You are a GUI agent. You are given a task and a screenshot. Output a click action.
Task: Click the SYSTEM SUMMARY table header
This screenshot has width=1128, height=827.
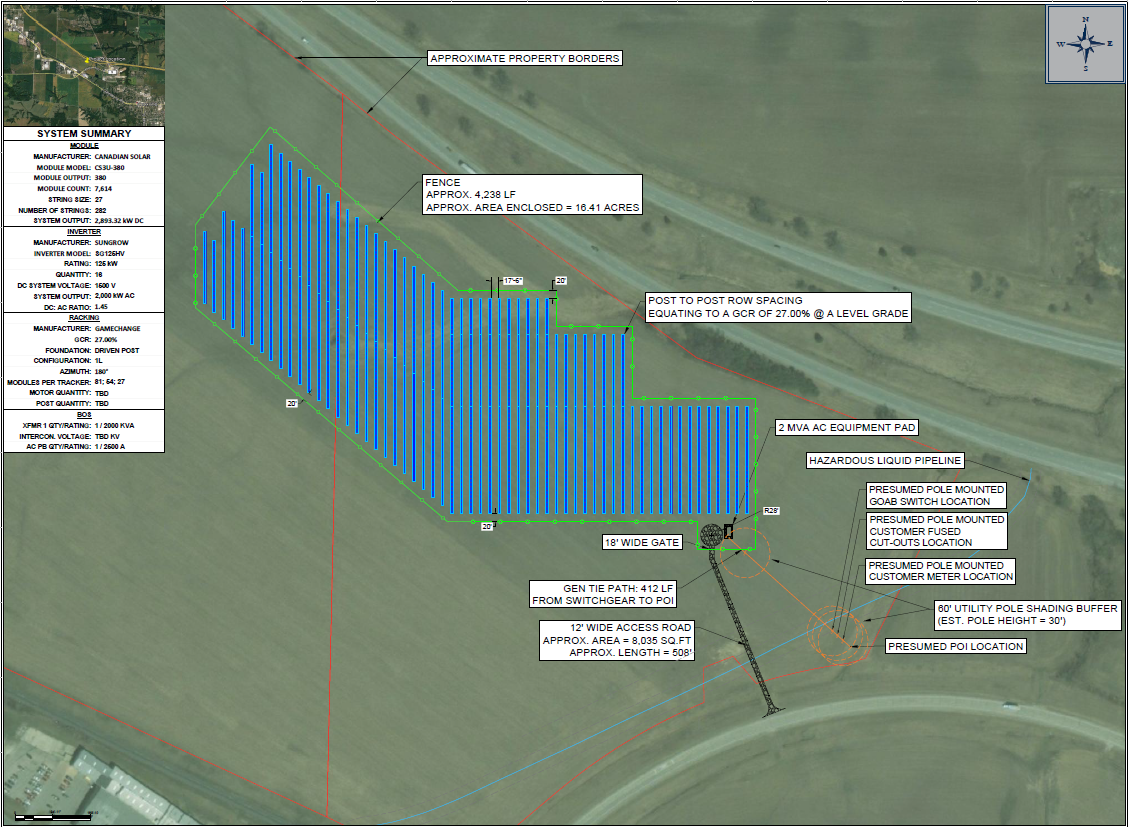tap(83, 133)
